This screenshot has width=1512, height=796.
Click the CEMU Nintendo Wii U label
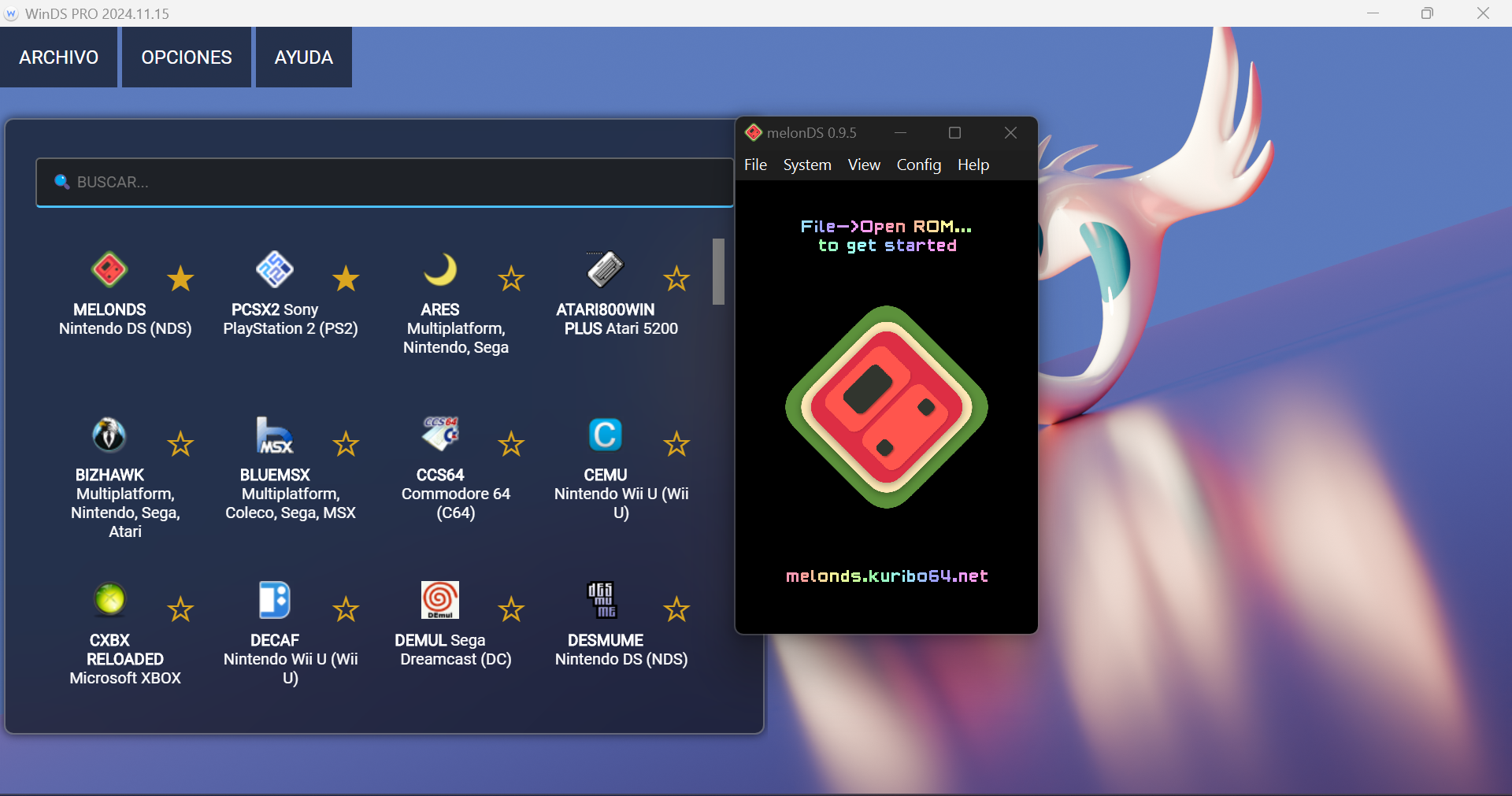point(621,494)
